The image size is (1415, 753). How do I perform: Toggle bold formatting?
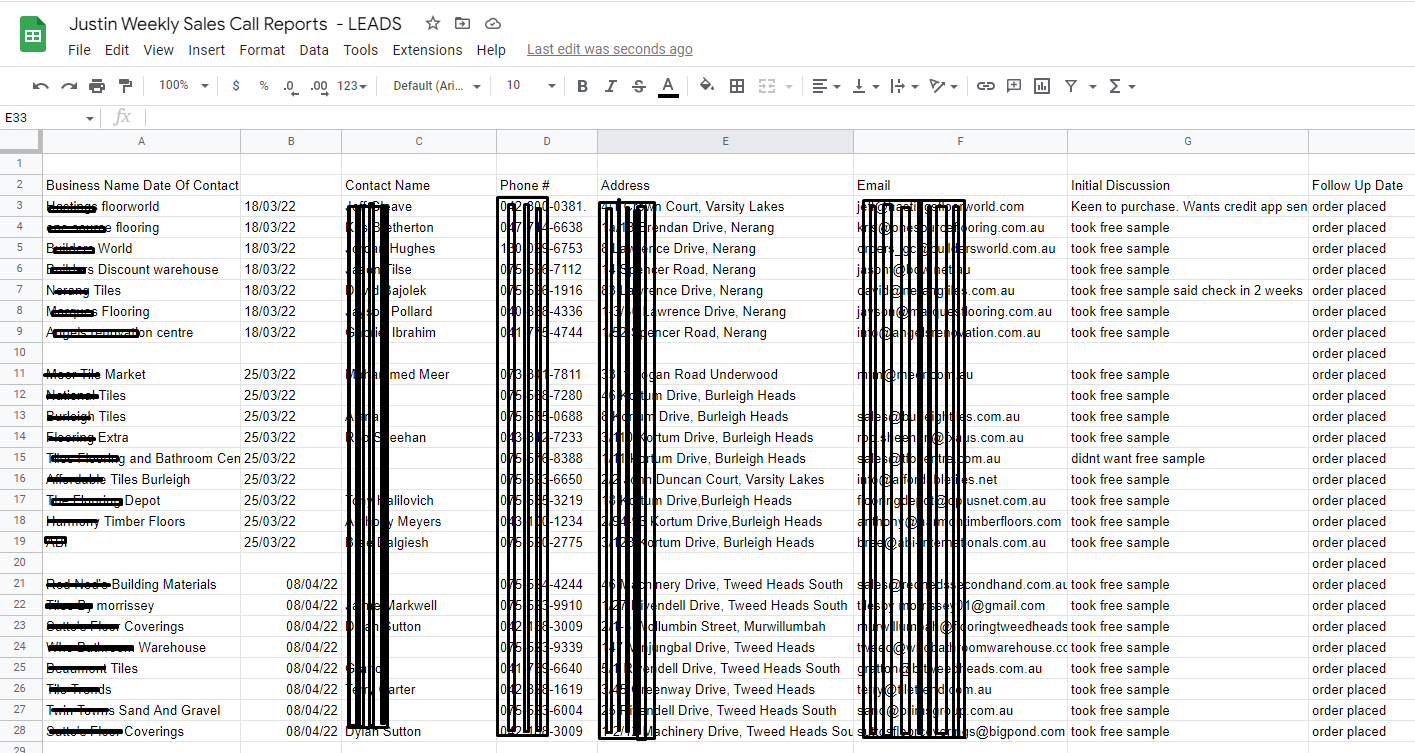tap(583, 86)
